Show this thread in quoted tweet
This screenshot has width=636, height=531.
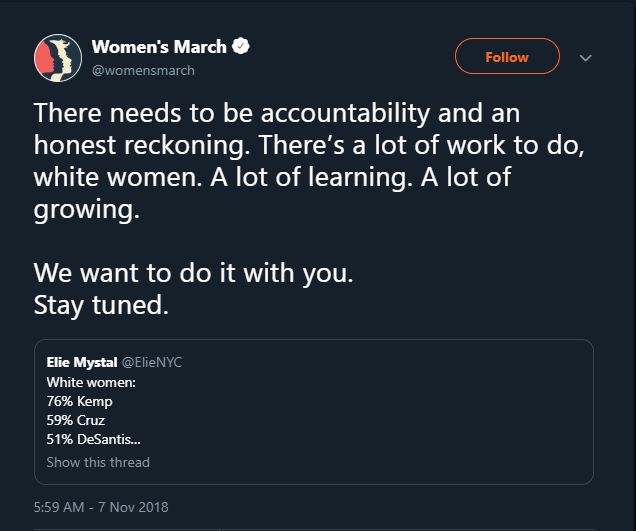(x=98, y=462)
